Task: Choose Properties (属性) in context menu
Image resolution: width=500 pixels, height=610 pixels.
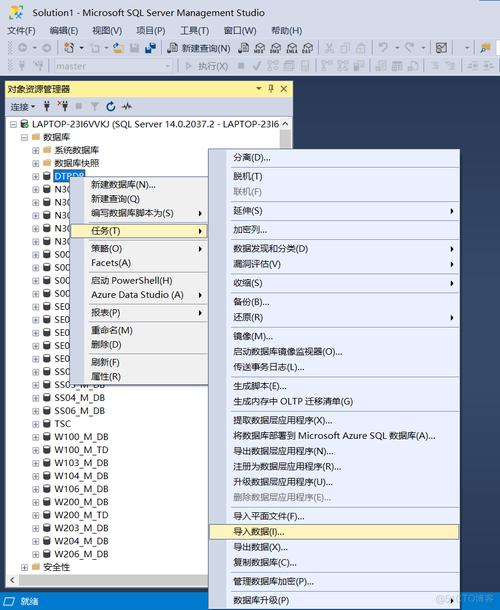Action: pyautogui.click(x=140, y=377)
